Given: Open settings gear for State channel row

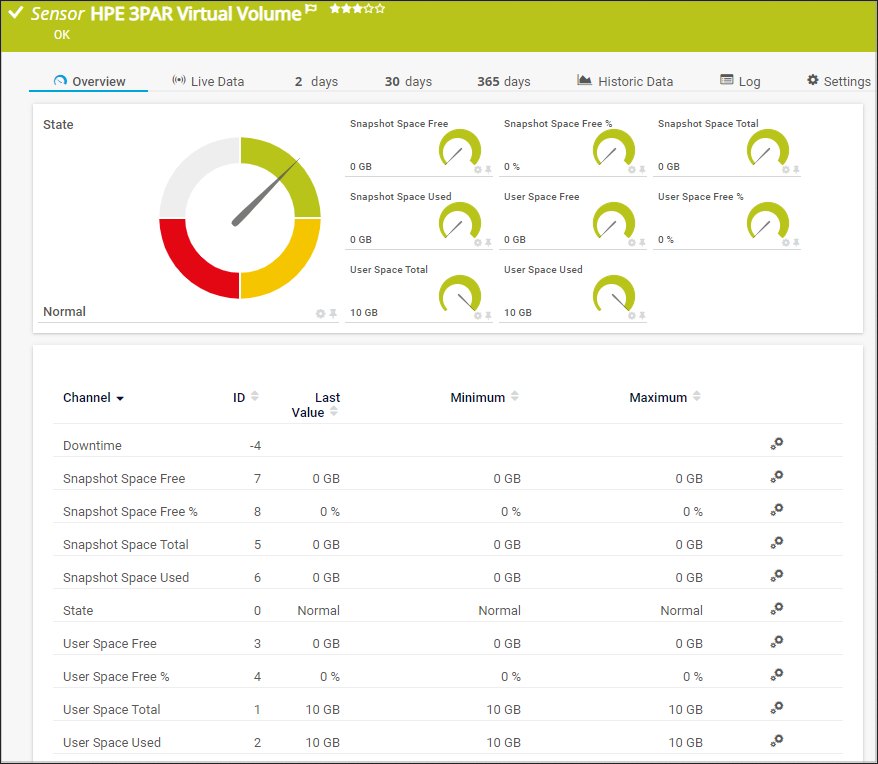Looking at the screenshot, I should click(x=776, y=609).
